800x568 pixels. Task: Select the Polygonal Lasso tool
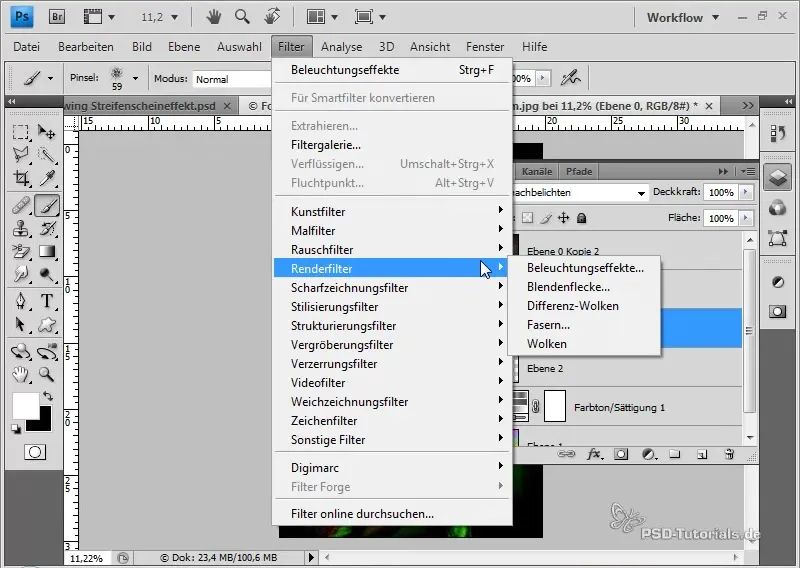point(20,155)
